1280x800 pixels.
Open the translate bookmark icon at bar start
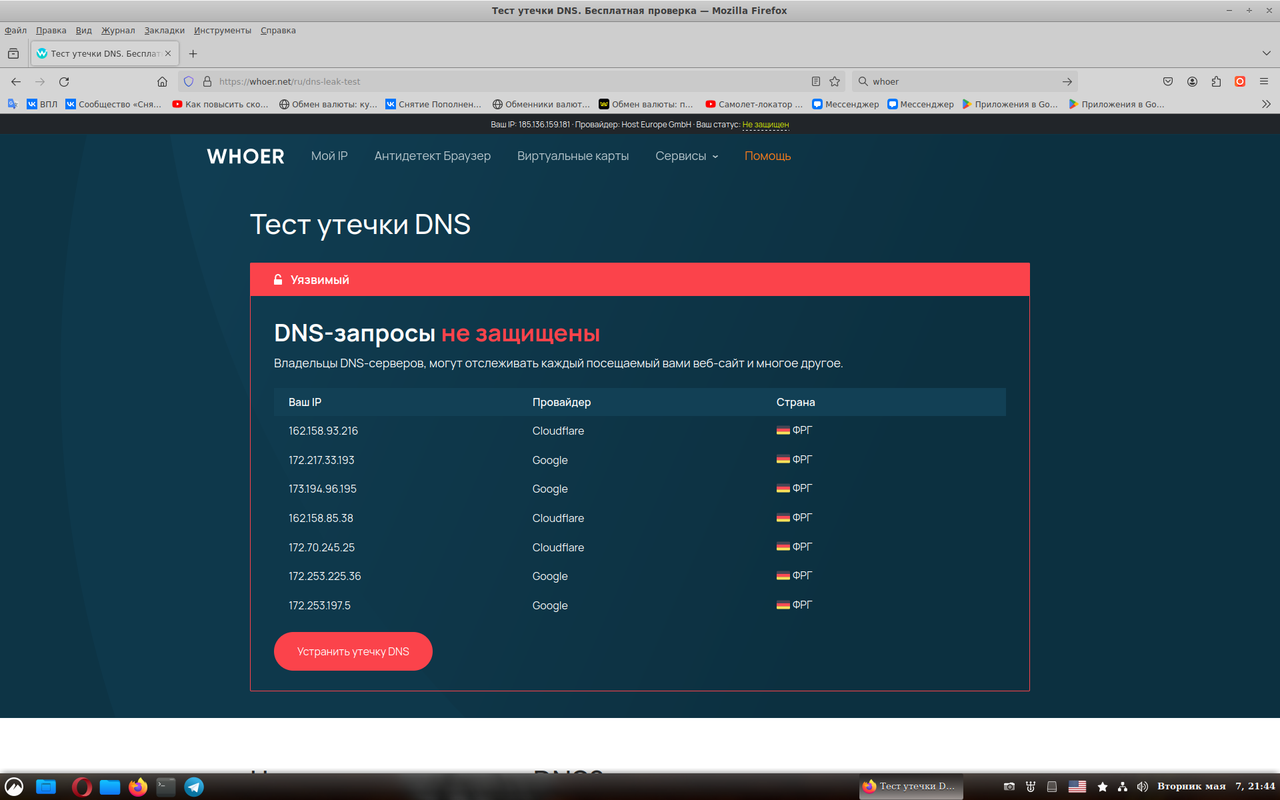[13, 104]
